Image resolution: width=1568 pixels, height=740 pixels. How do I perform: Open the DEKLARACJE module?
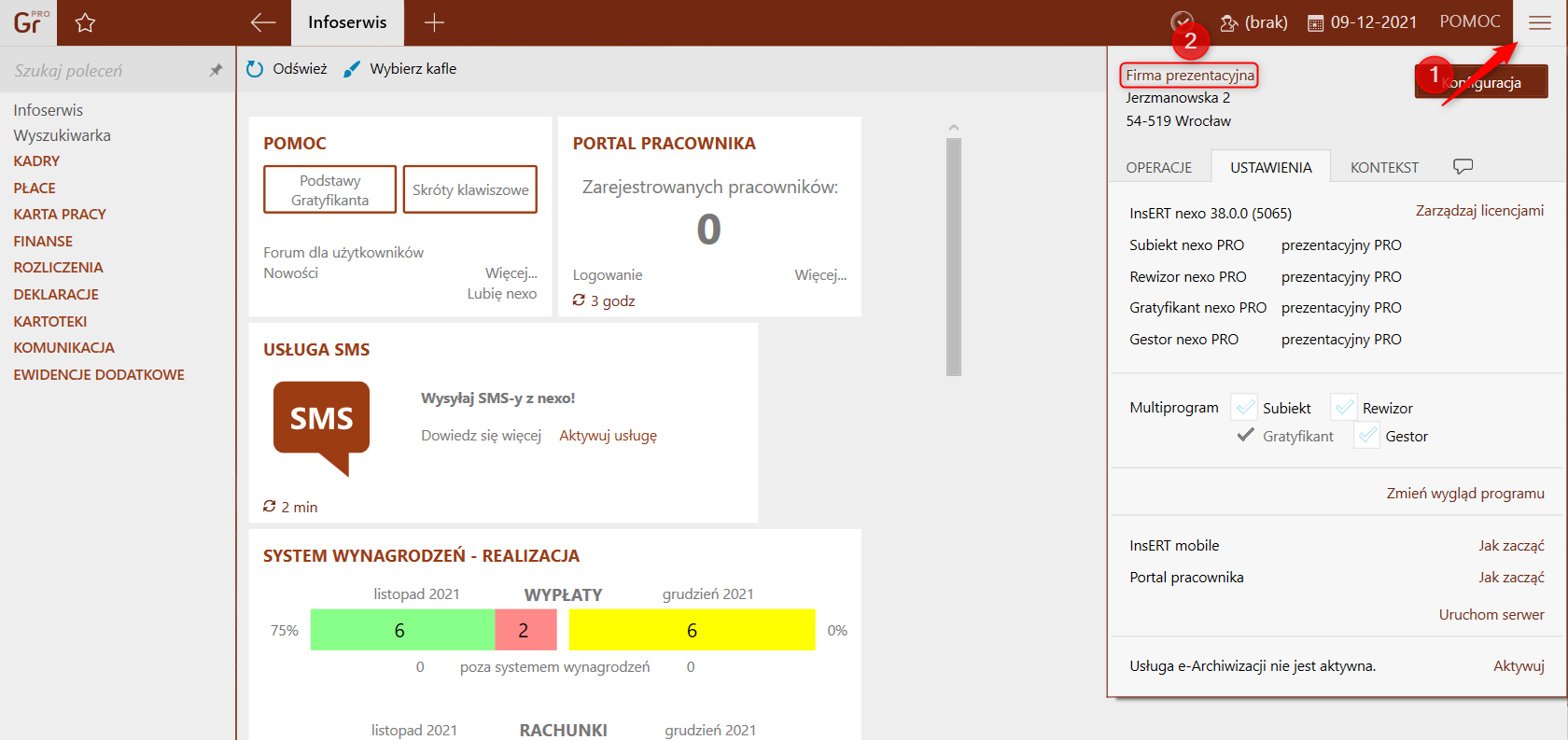point(56,294)
